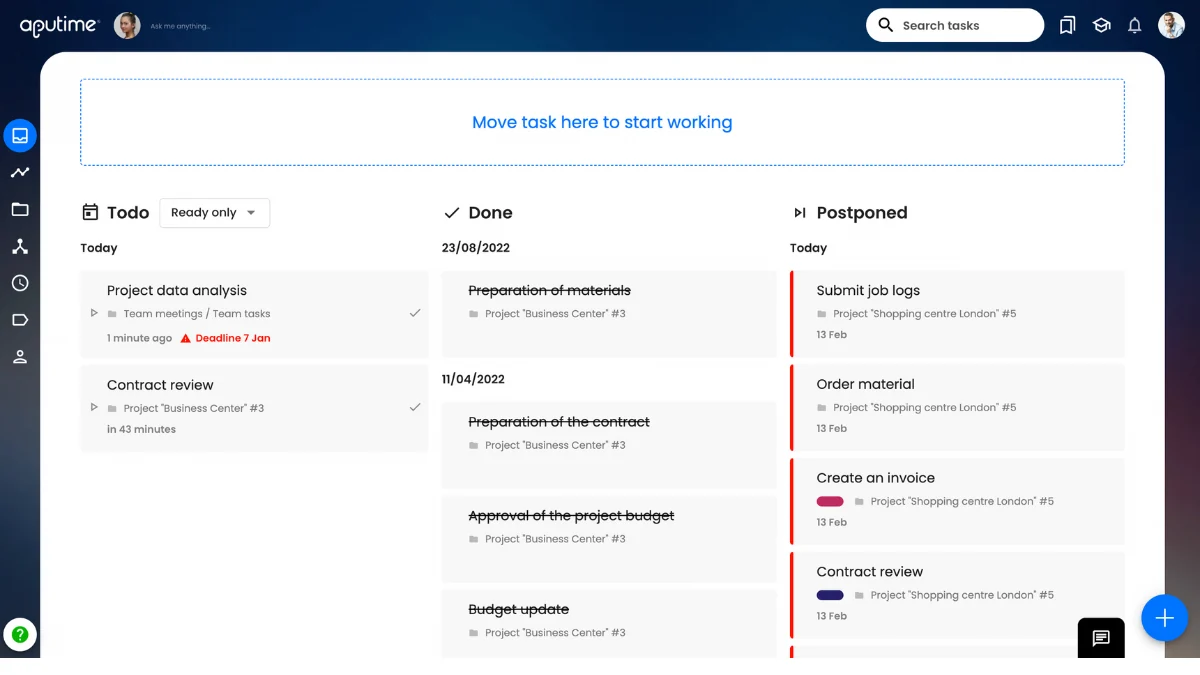The height and width of the screenshot is (675, 1200).
Task: Click the Postponed skip-forward header icon
Action: 800,213
